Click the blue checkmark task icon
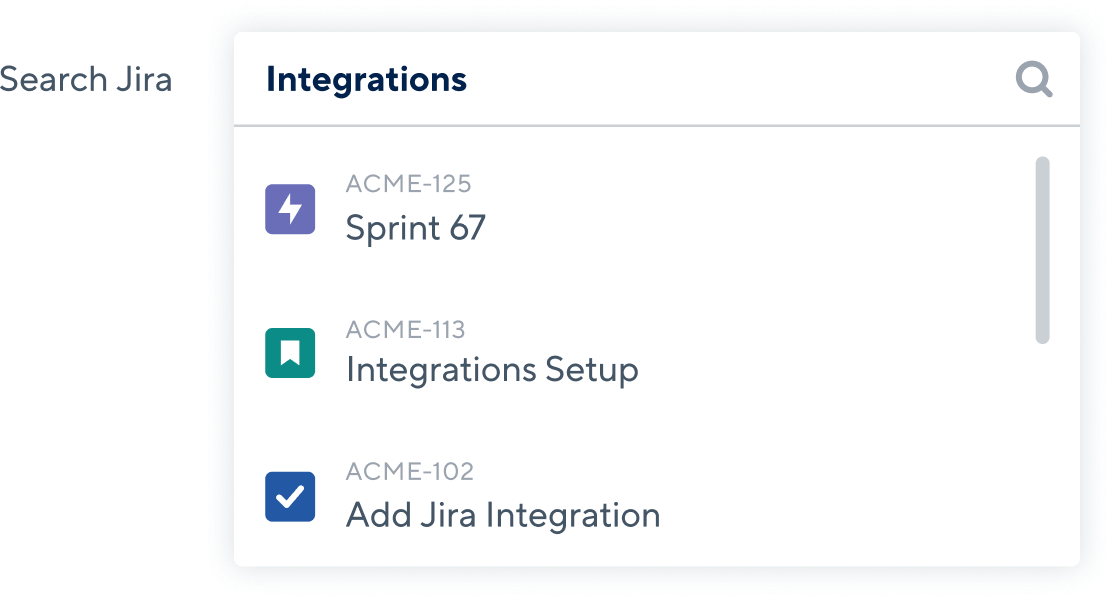The image size is (1112, 599). coord(290,497)
